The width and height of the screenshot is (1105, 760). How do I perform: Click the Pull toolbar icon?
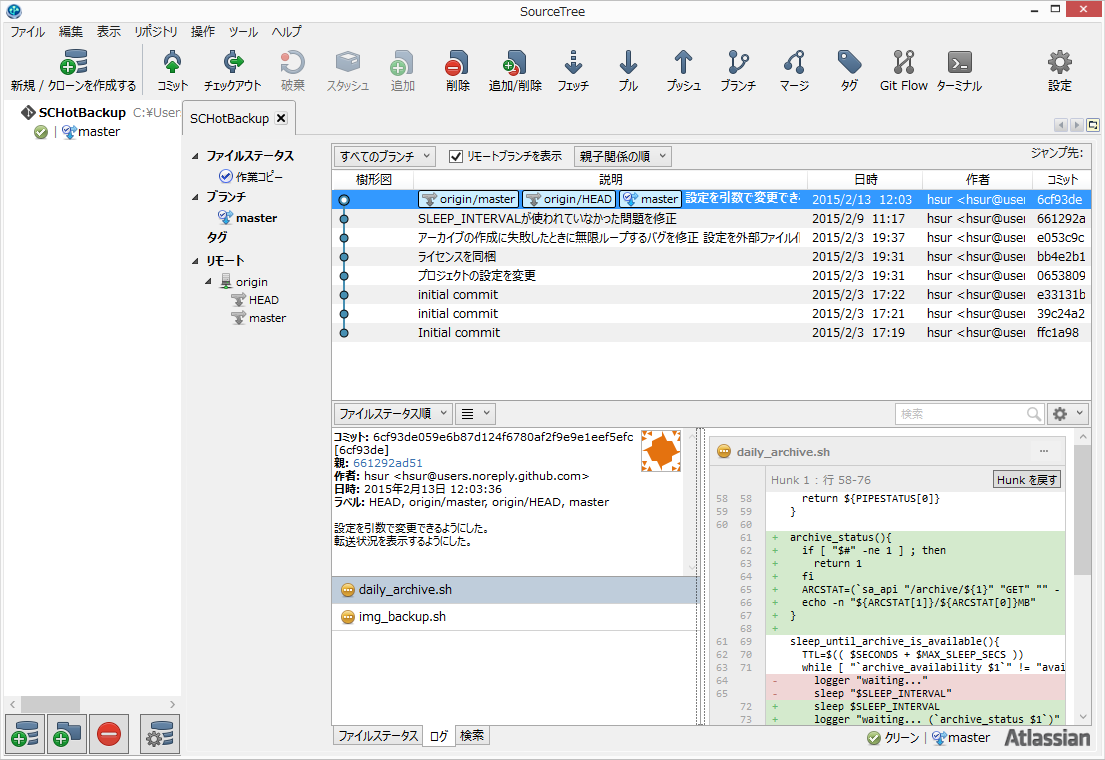coord(628,70)
